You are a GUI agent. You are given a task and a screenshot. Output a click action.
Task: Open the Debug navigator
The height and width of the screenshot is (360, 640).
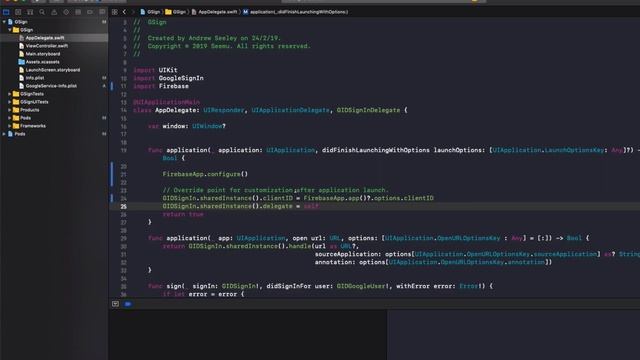pos(78,12)
